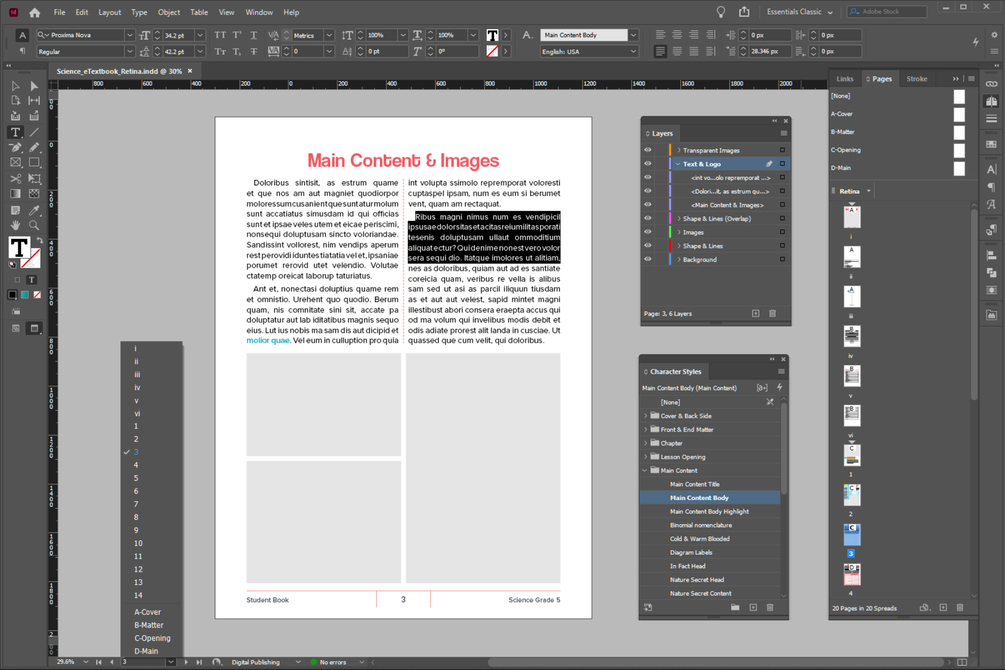Select the Note tool
1005x670 pixels.
[15, 210]
